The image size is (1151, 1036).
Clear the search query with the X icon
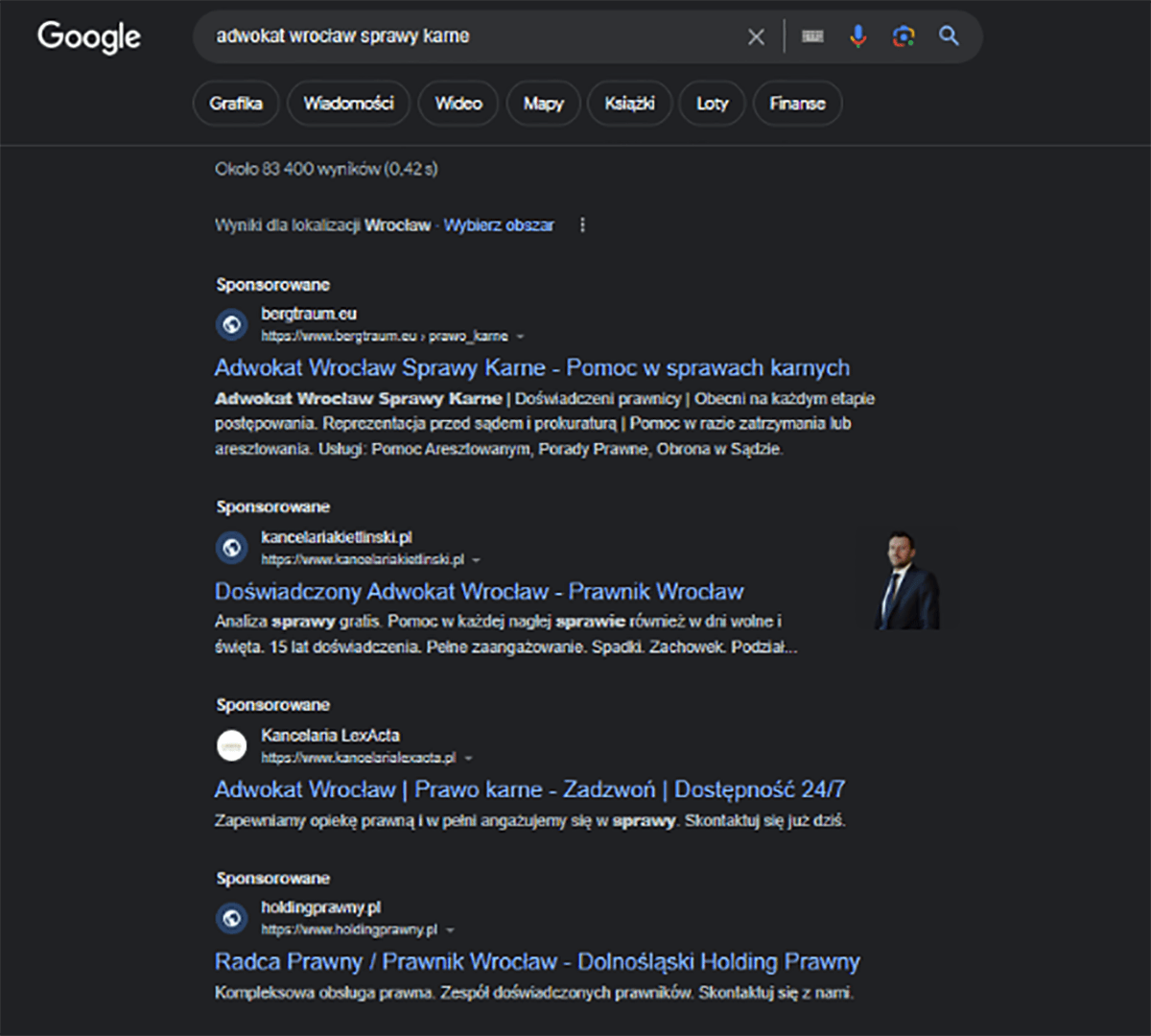click(756, 36)
